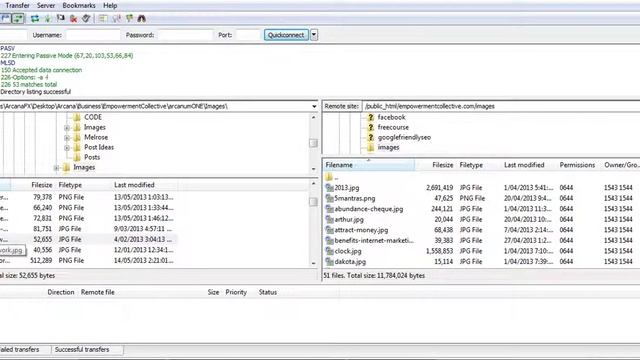Click the Password input field
640x360 pixels.
point(185,35)
